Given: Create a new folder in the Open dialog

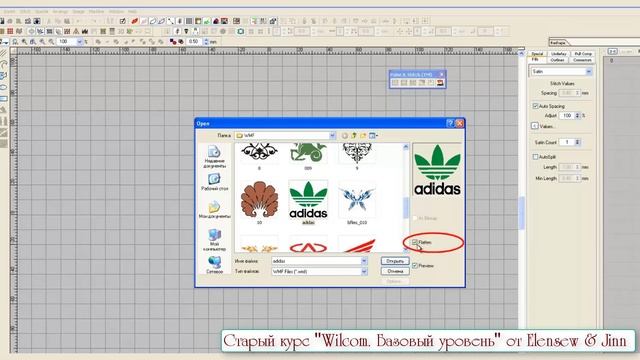Looking at the screenshot, I should click(x=363, y=136).
